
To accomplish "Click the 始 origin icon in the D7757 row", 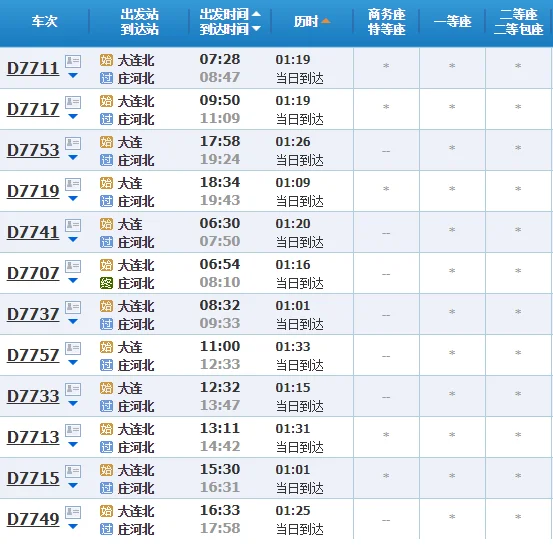I will click(106, 347).
